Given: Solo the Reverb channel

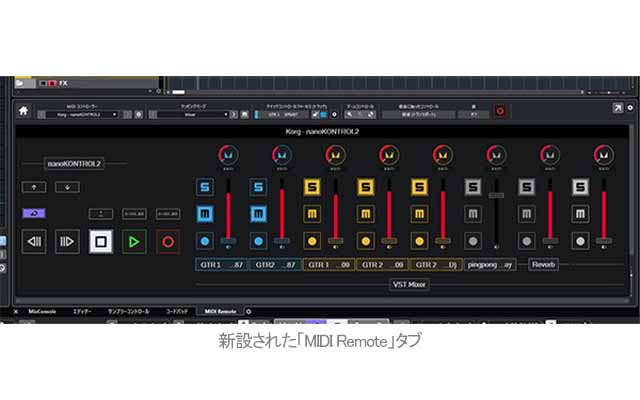Looking at the screenshot, I should (x=527, y=187).
